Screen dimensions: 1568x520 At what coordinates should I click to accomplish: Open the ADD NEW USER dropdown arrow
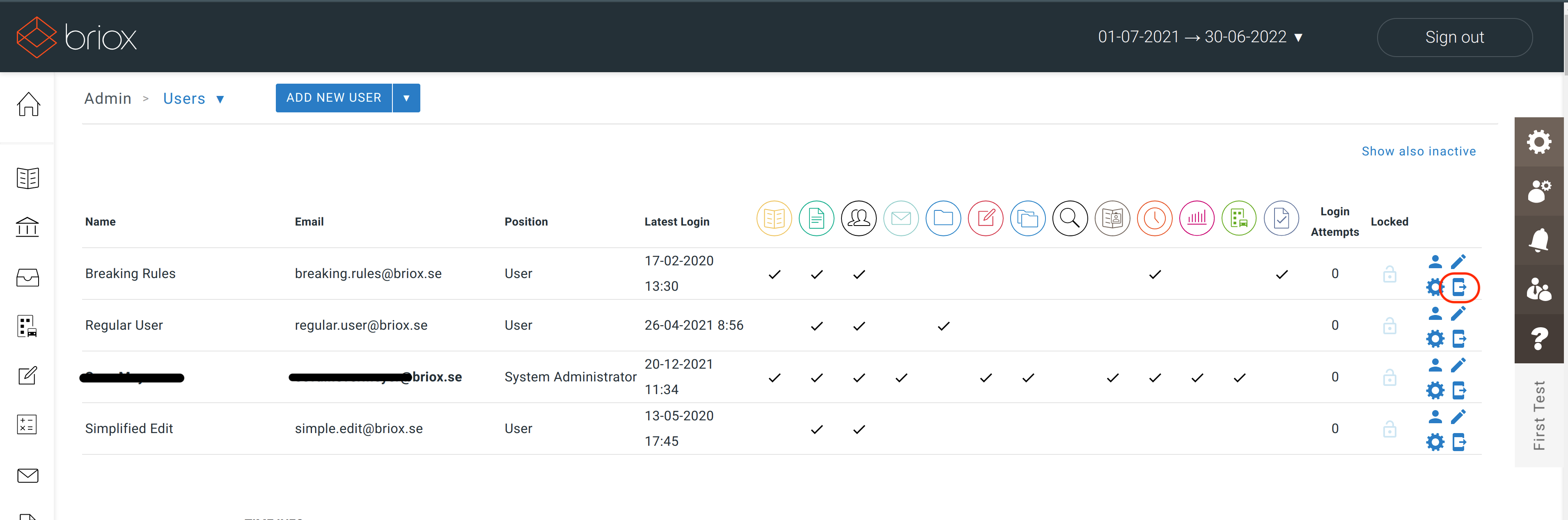406,97
